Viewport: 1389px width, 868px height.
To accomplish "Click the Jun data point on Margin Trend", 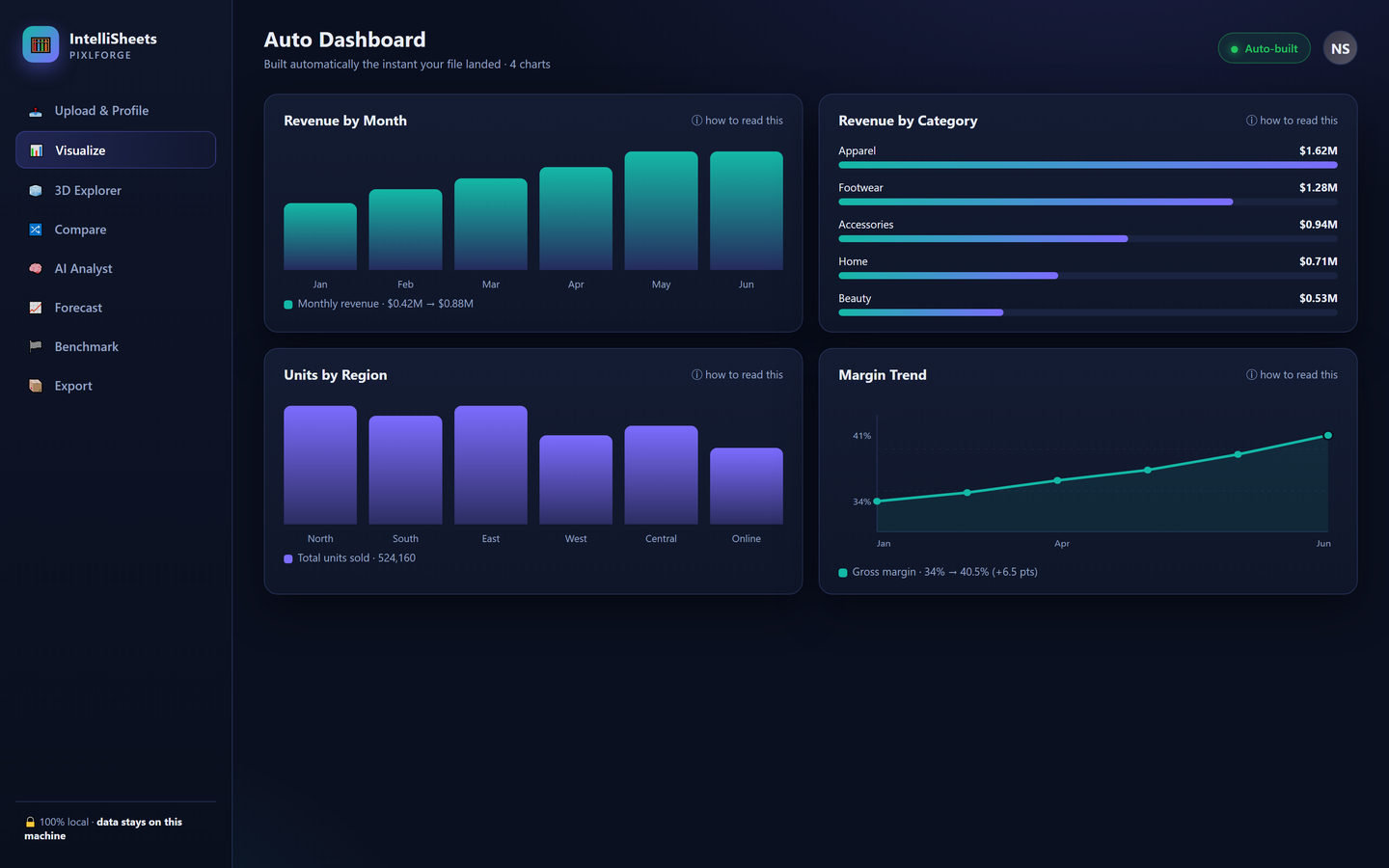I will (1328, 436).
